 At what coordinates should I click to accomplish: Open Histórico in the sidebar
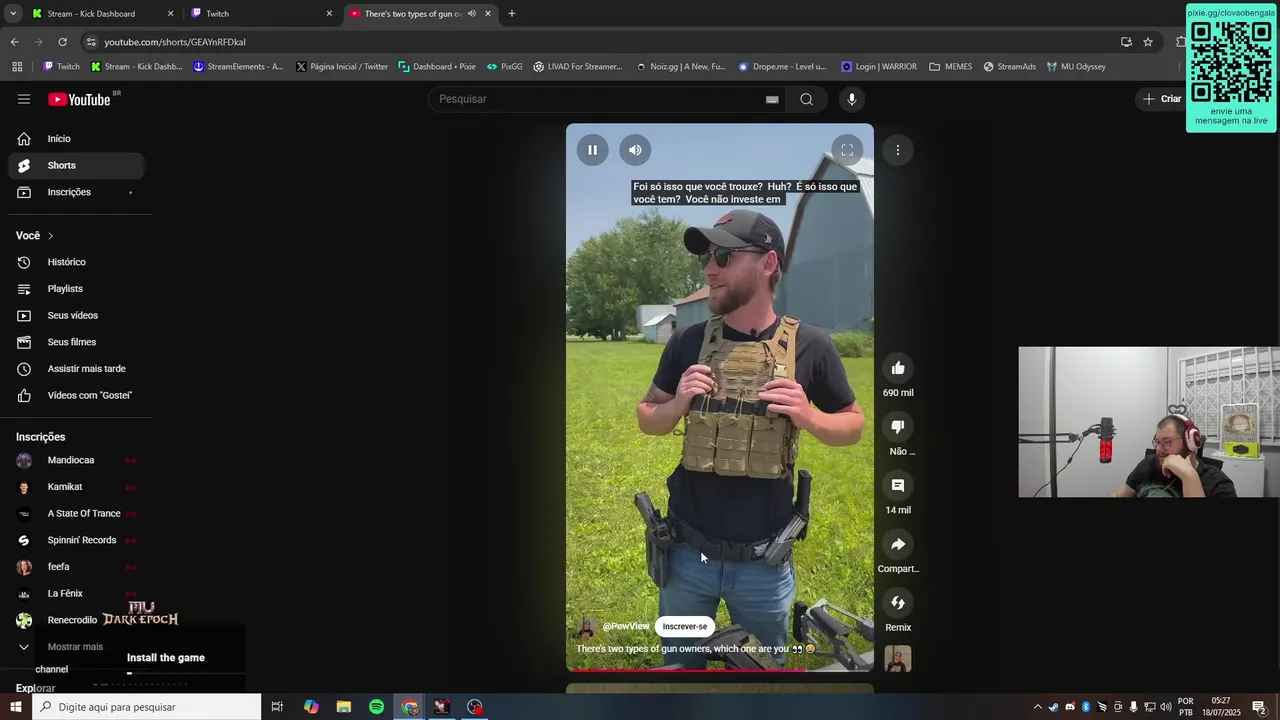coord(76,262)
